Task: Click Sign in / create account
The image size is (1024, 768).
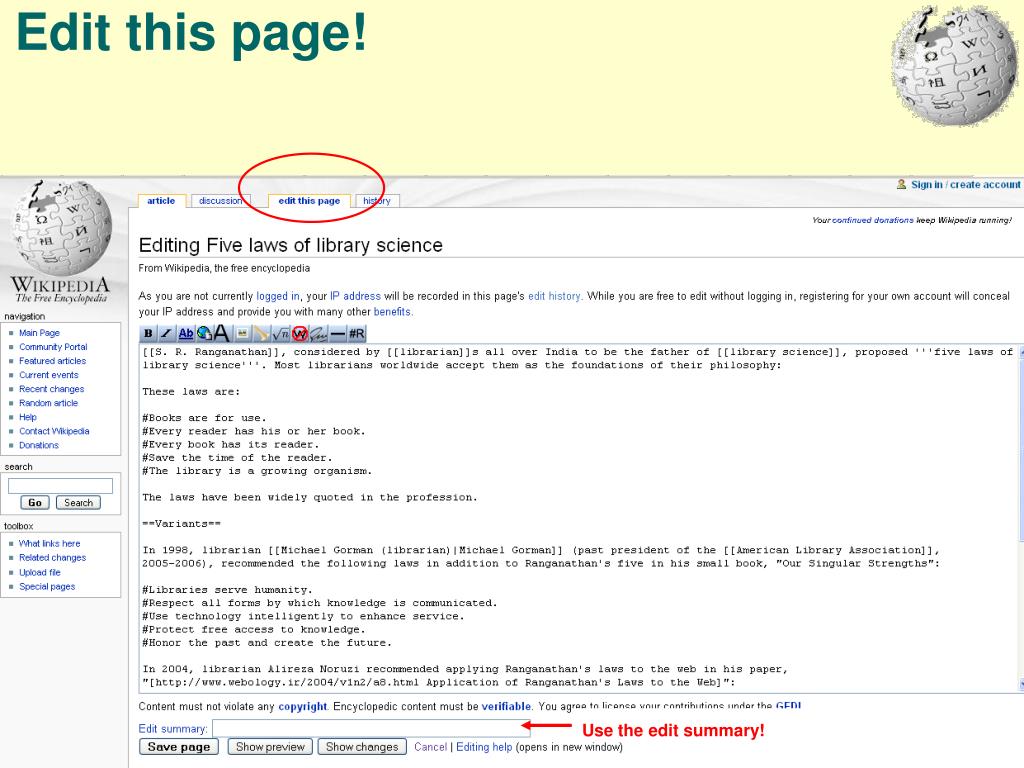Action: tap(965, 185)
